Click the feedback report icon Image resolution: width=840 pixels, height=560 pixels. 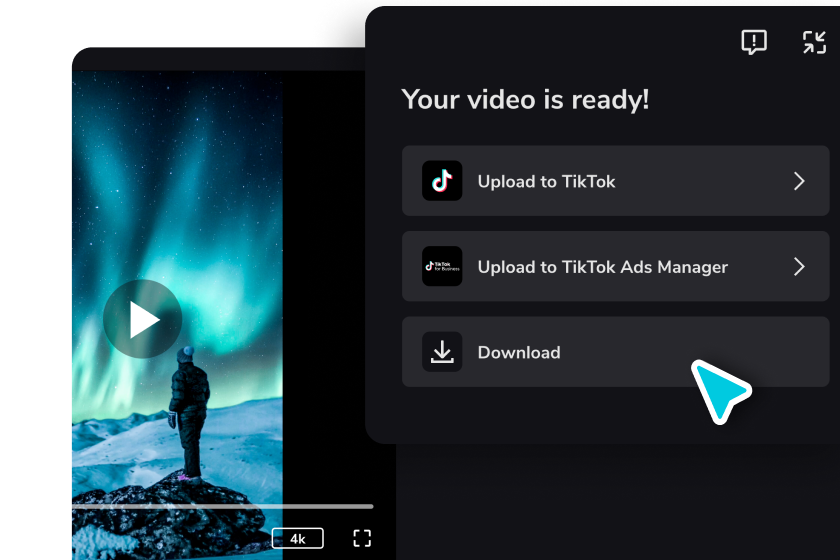pyautogui.click(x=754, y=42)
